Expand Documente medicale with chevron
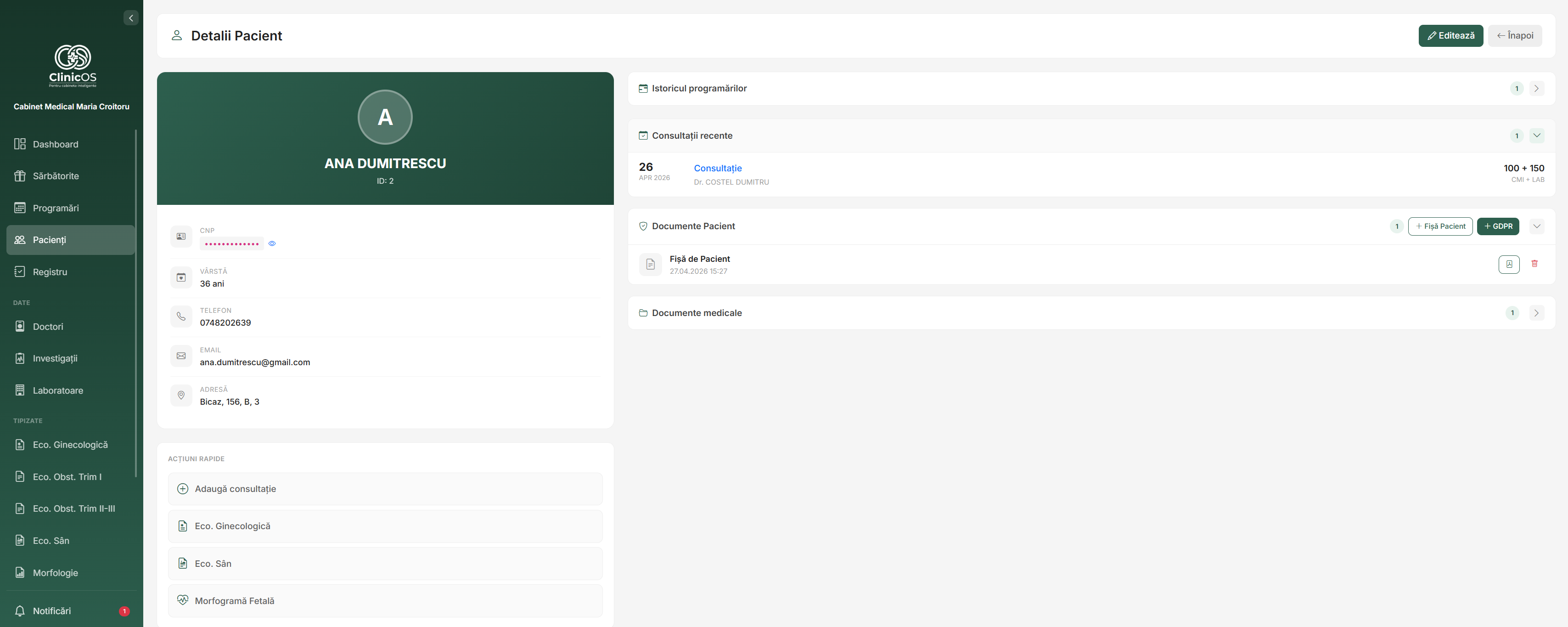Viewport: 1568px width, 627px height. coord(1536,313)
